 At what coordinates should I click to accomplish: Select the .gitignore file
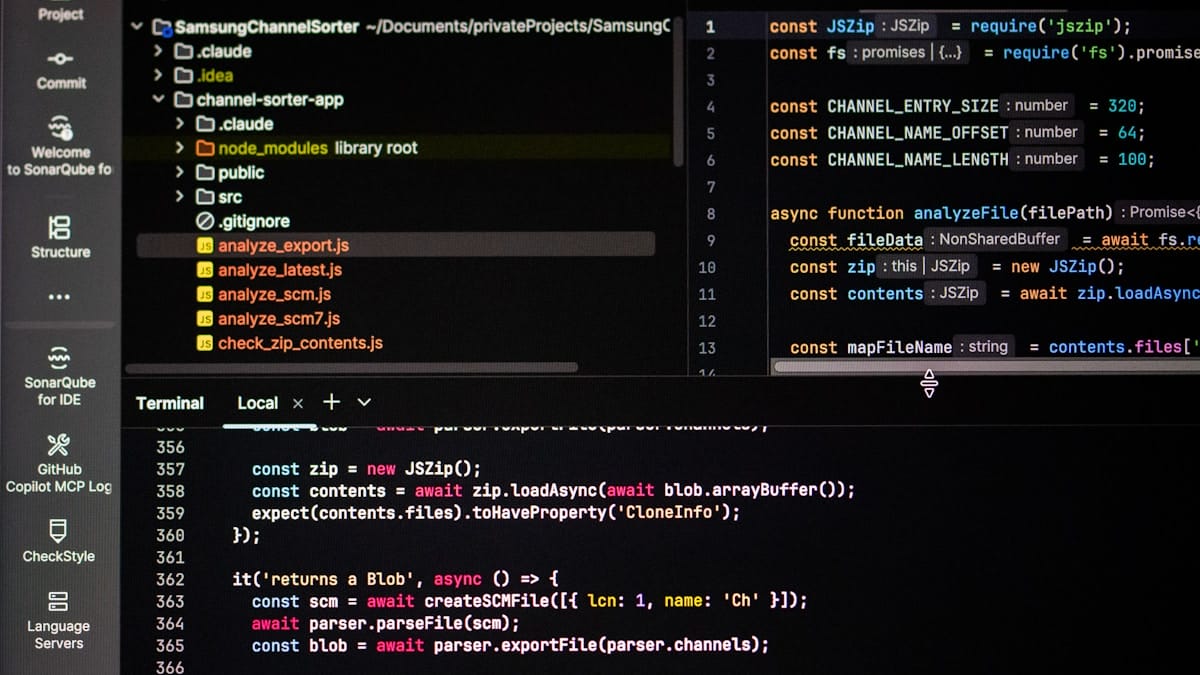(254, 221)
